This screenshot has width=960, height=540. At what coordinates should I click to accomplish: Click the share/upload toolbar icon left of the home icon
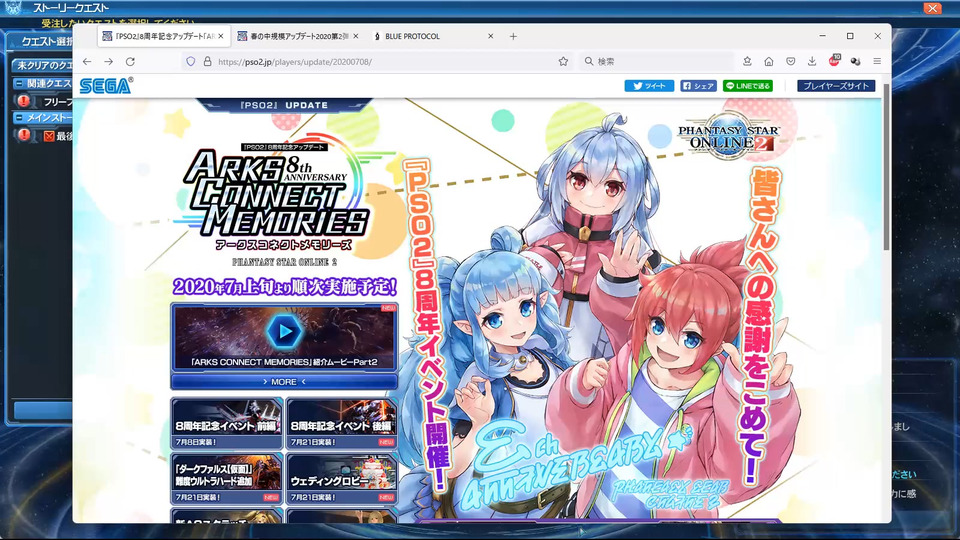tap(747, 61)
